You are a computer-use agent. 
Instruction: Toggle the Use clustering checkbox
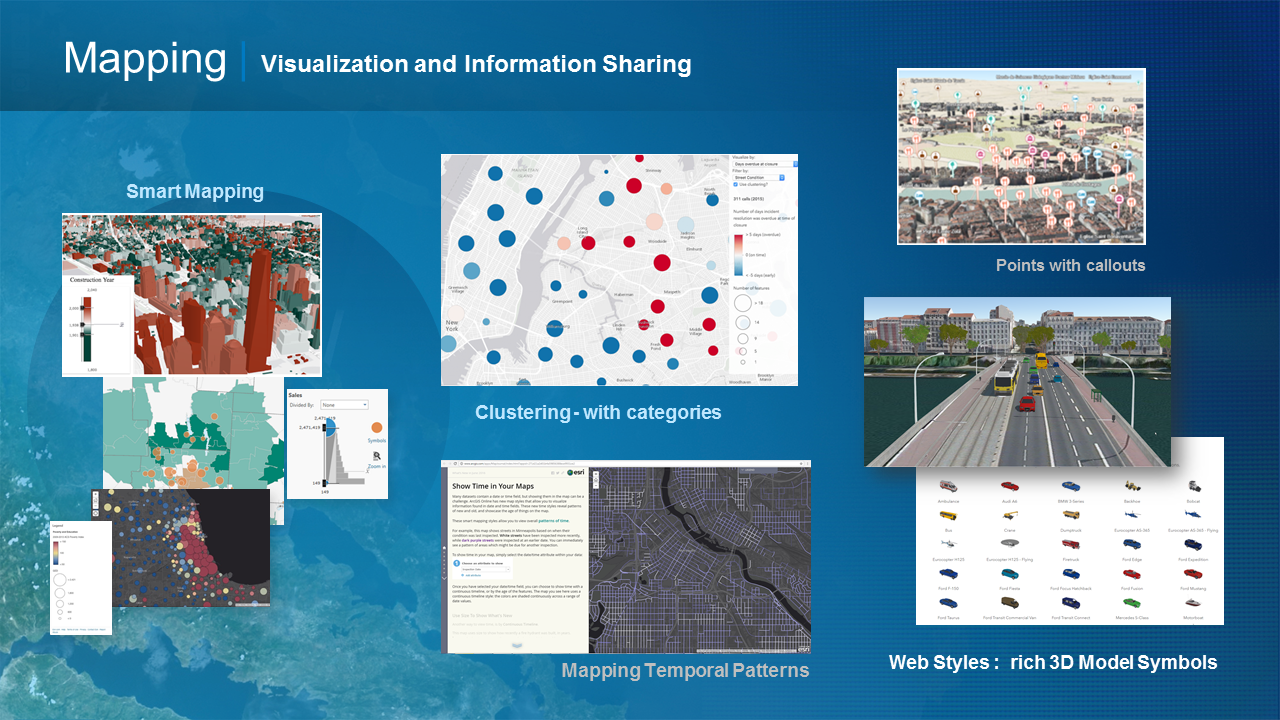(x=735, y=184)
